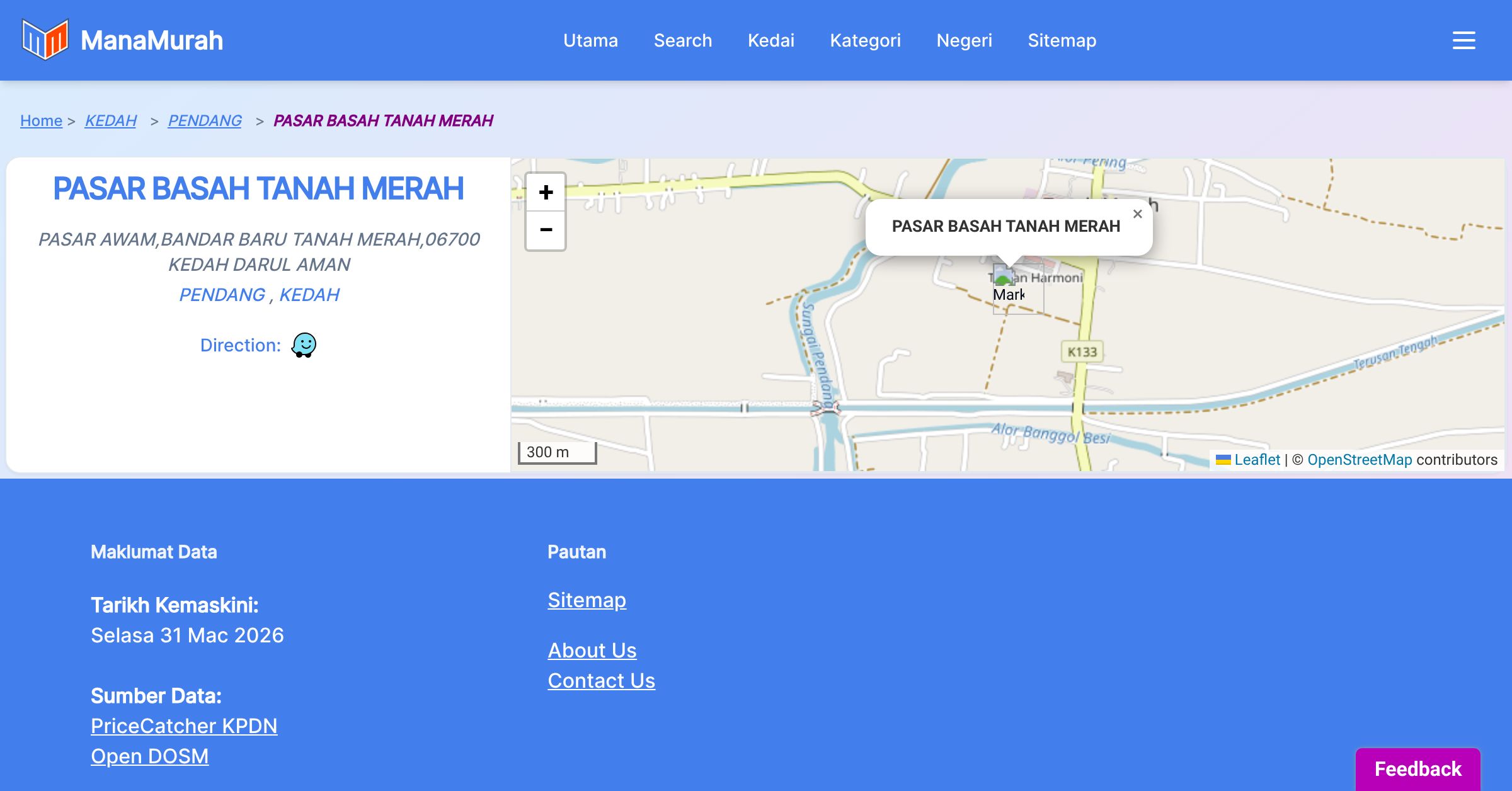This screenshot has height=791, width=1512.
Task: Open the Utama menu item
Action: click(x=590, y=40)
